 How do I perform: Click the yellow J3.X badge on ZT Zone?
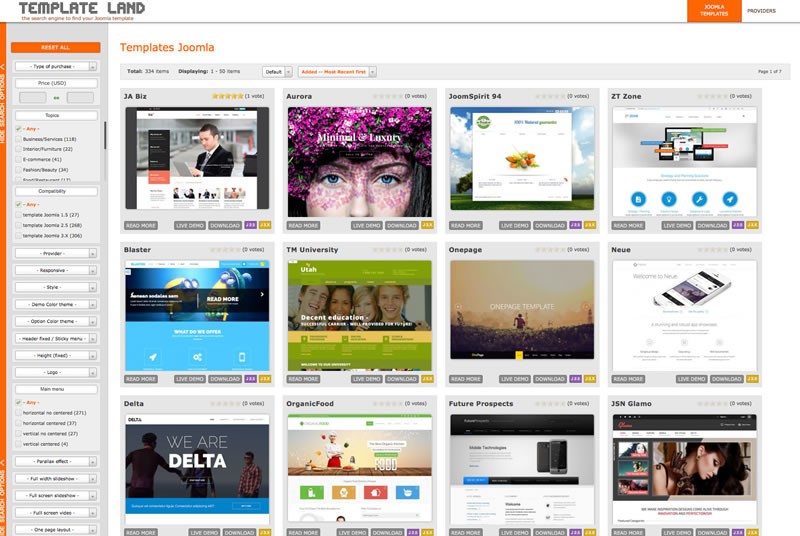(x=753, y=225)
